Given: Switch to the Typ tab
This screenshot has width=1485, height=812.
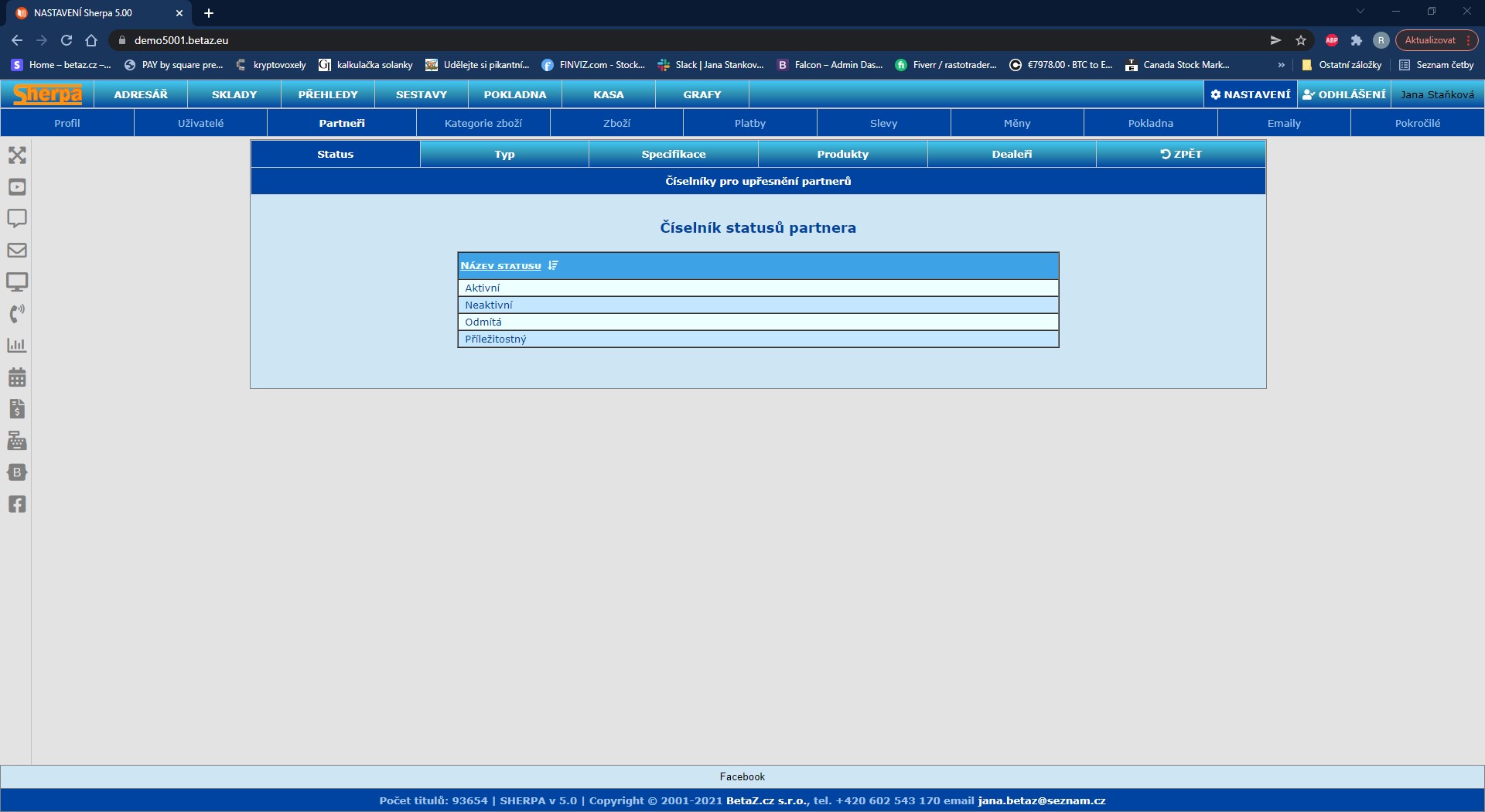Looking at the screenshot, I should point(504,155).
